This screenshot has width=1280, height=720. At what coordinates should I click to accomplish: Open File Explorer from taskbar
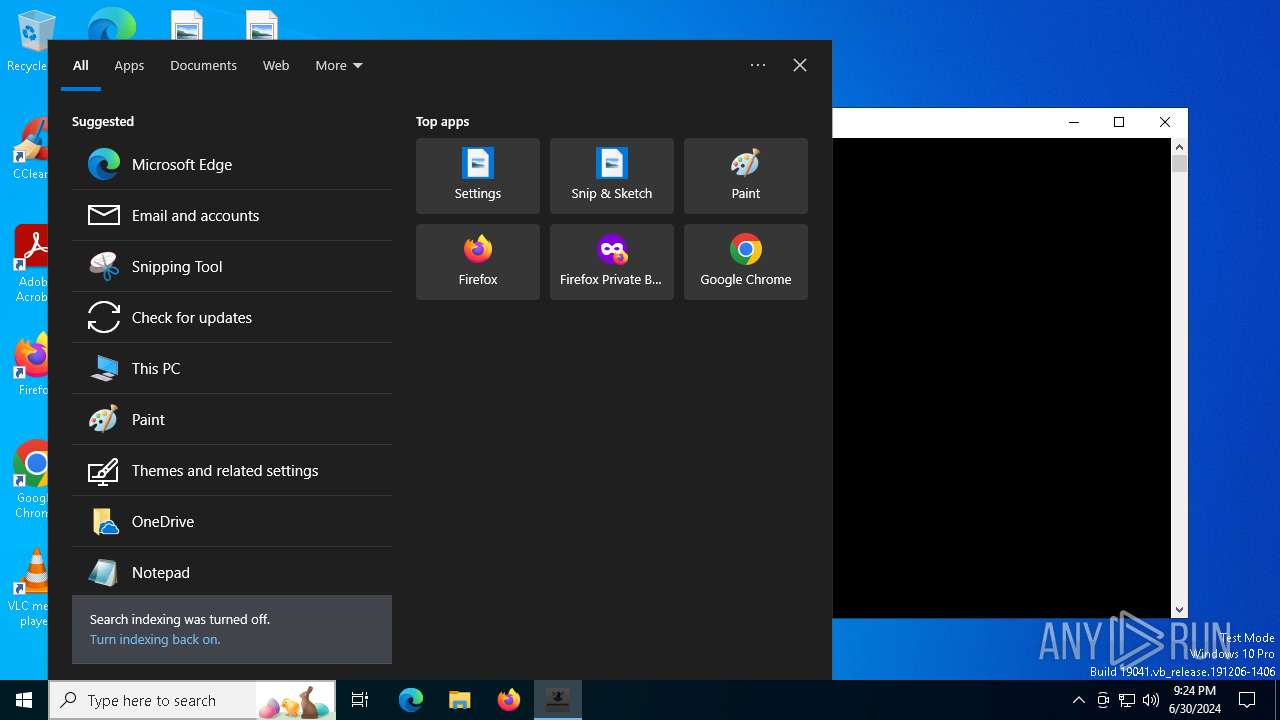click(460, 701)
